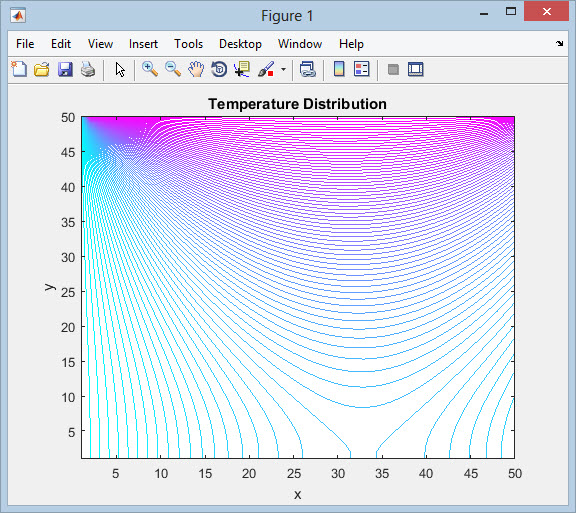Screen dimensions: 576x513
Task: Click the Hide Plot Tools icon
Action: point(393,69)
